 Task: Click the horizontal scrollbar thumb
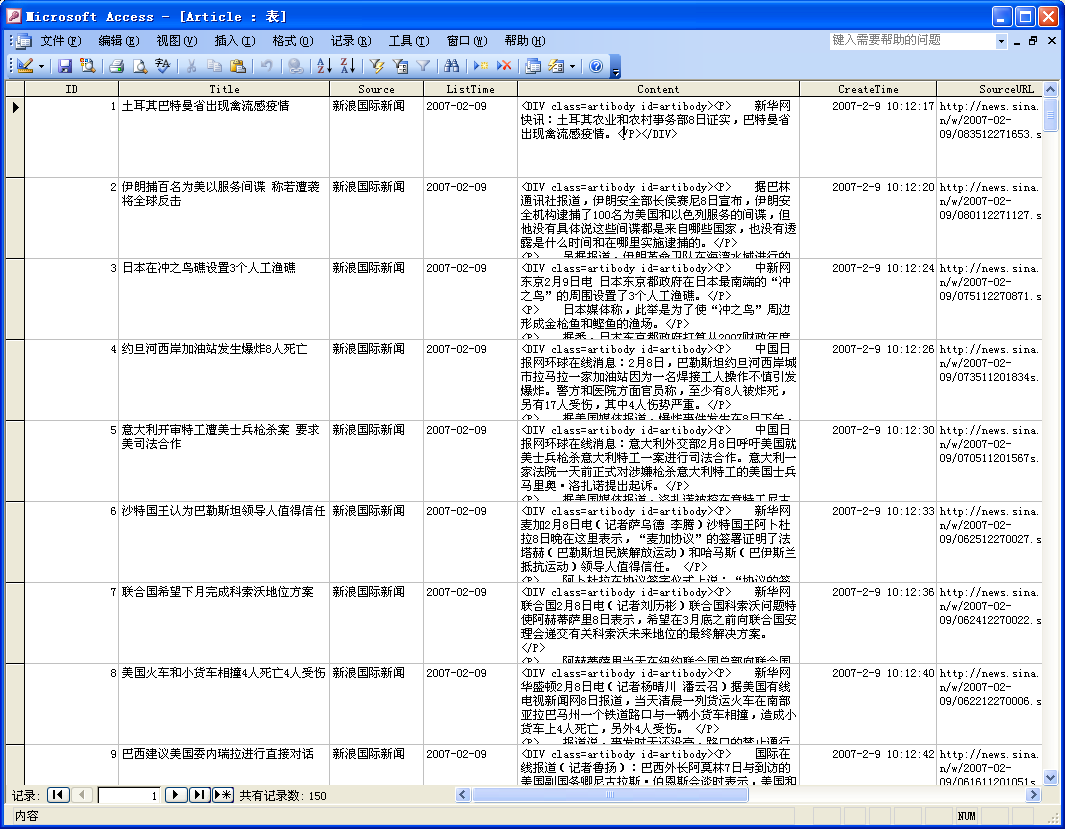pos(610,795)
